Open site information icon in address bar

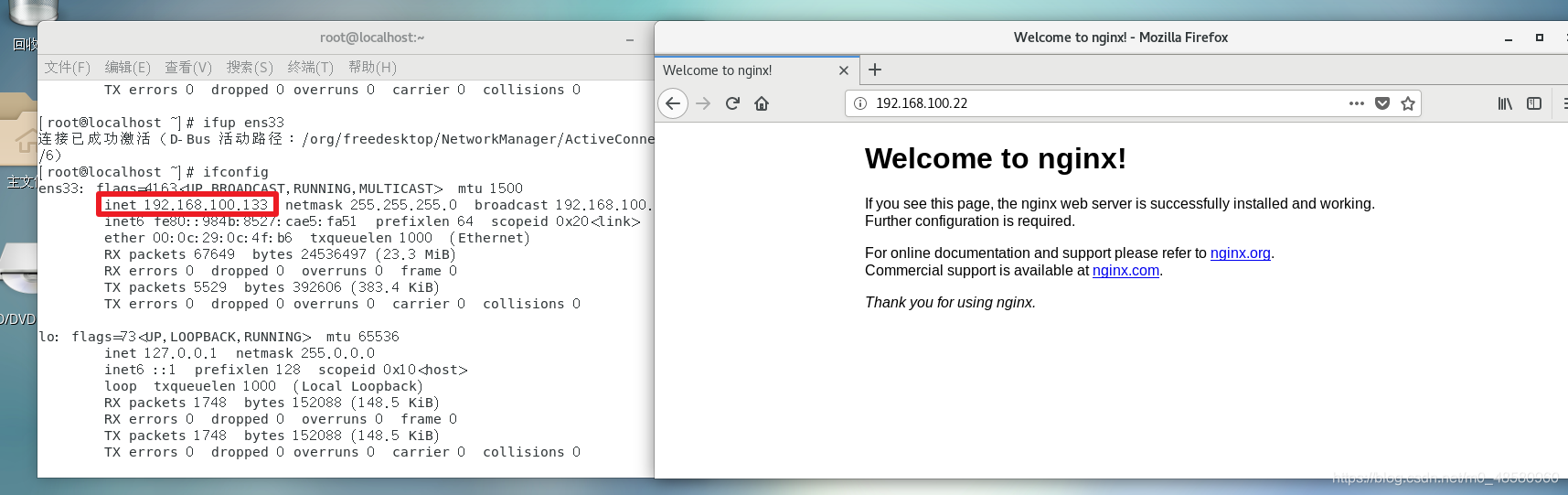click(860, 103)
